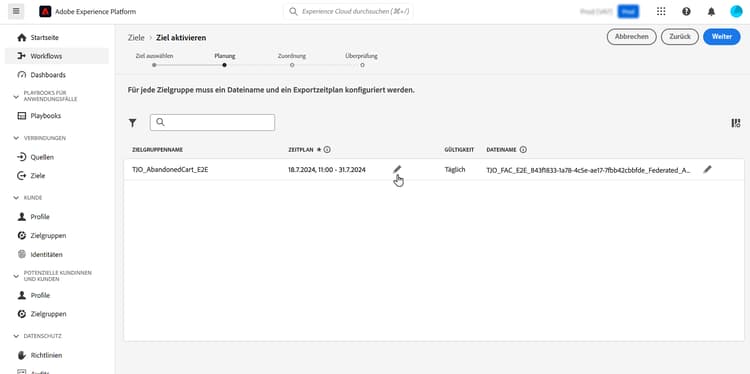
Task: Collapse the Datenschutz sidebar section
Action: tap(16, 336)
